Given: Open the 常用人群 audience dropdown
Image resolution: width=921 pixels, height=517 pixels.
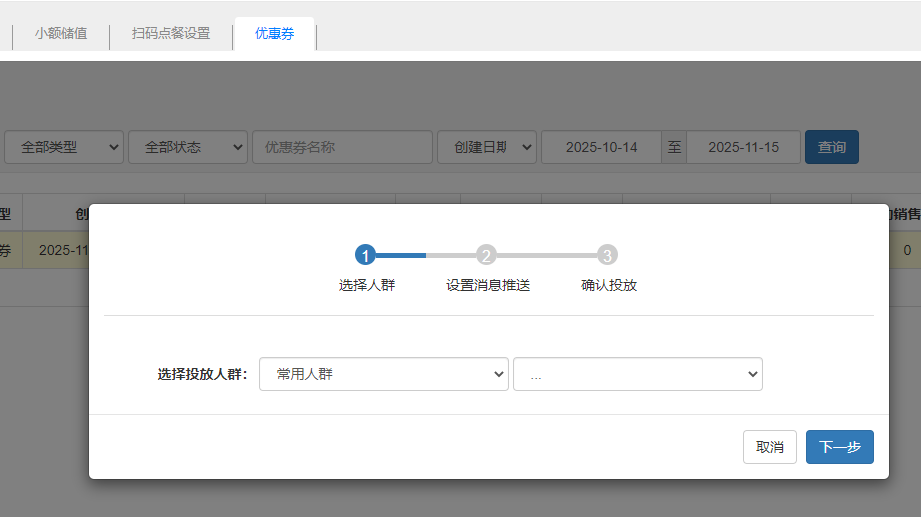Looking at the screenshot, I should point(383,374).
